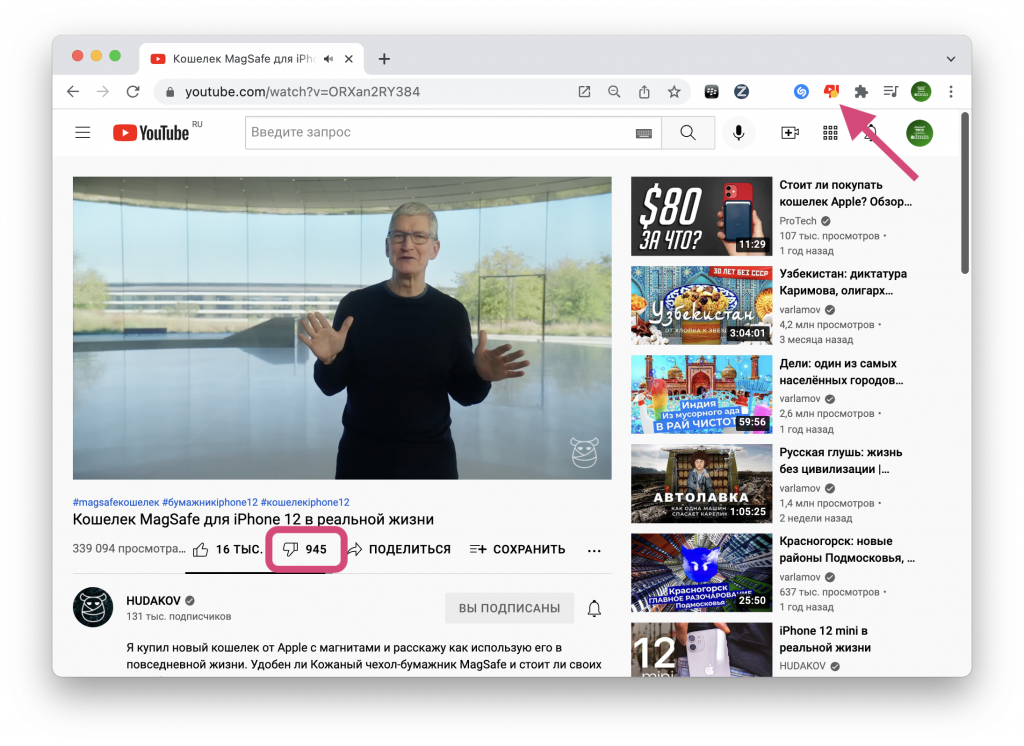Click СОХРАНИТЬ to save video
The image size is (1024, 746).
pyautogui.click(x=517, y=549)
